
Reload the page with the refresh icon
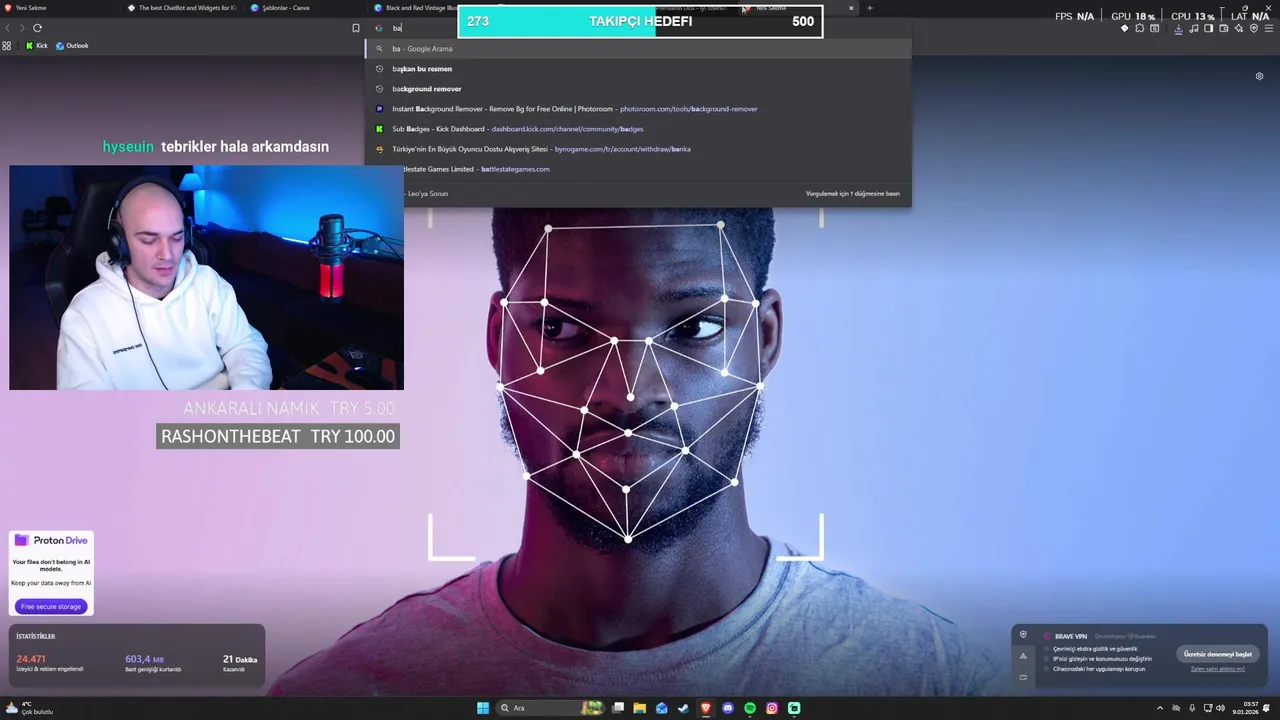pyautogui.click(x=38, y=28)
